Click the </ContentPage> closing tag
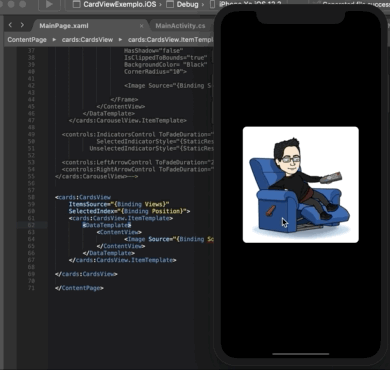390x370 pixels. pyautogui.click(x=79, y=288)
